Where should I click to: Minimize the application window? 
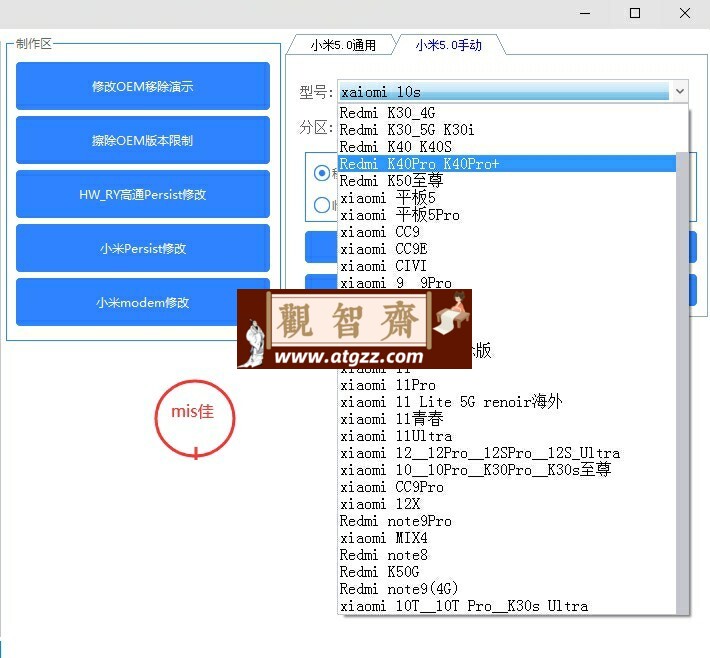pos(585,13)
